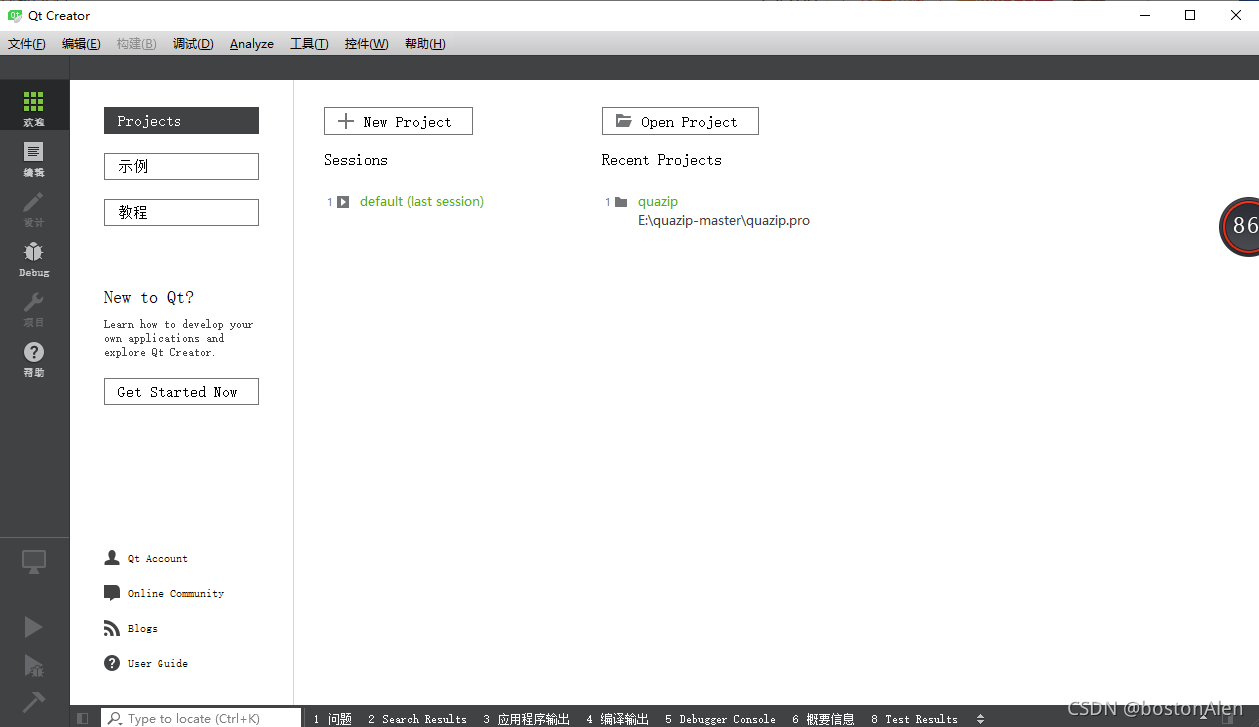Click the Online Community chat icon
This screenshot has width=1259, height=727.
(112, 593)
